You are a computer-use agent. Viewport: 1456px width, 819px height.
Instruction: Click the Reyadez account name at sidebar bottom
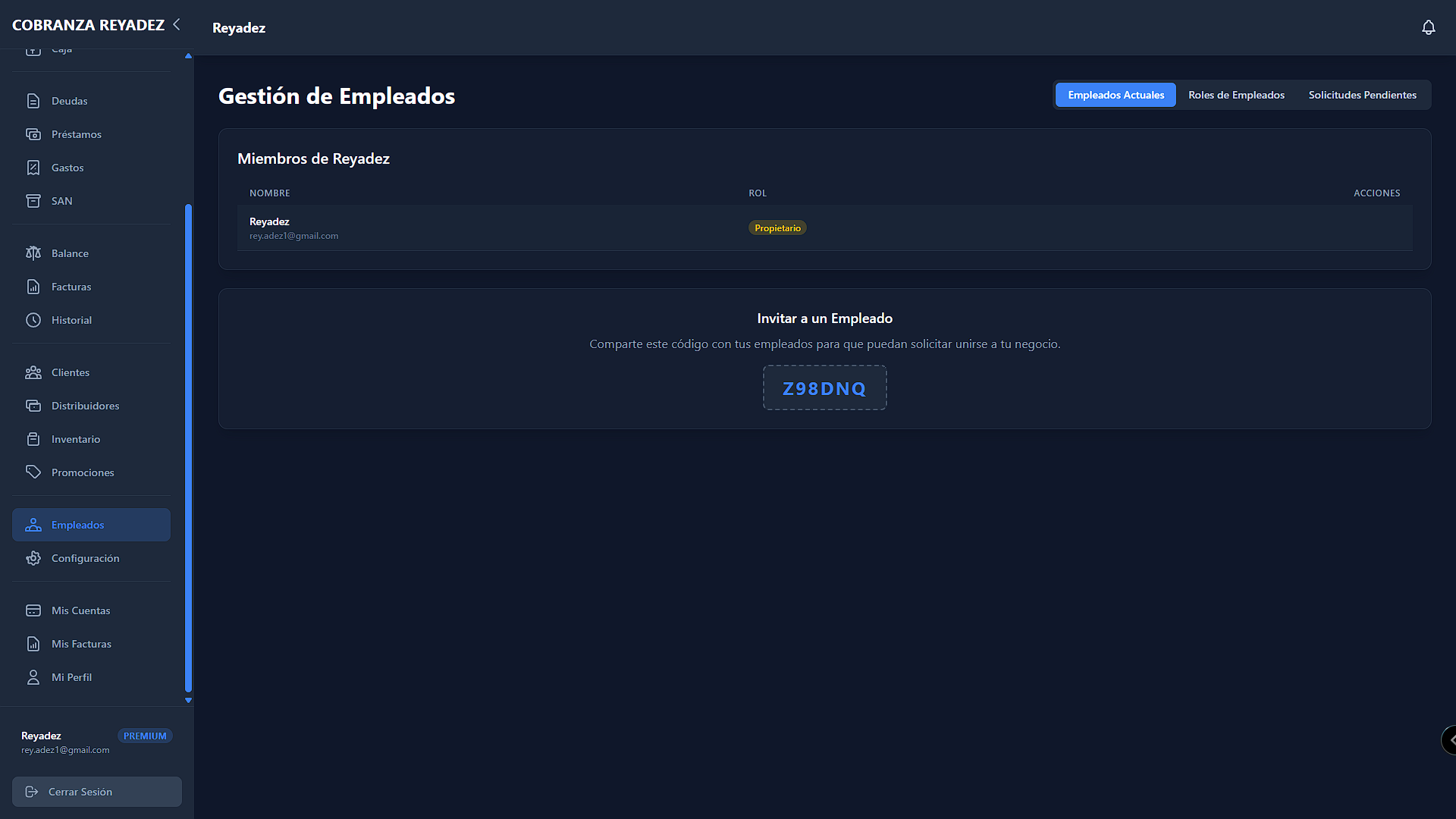pos(41,736)
